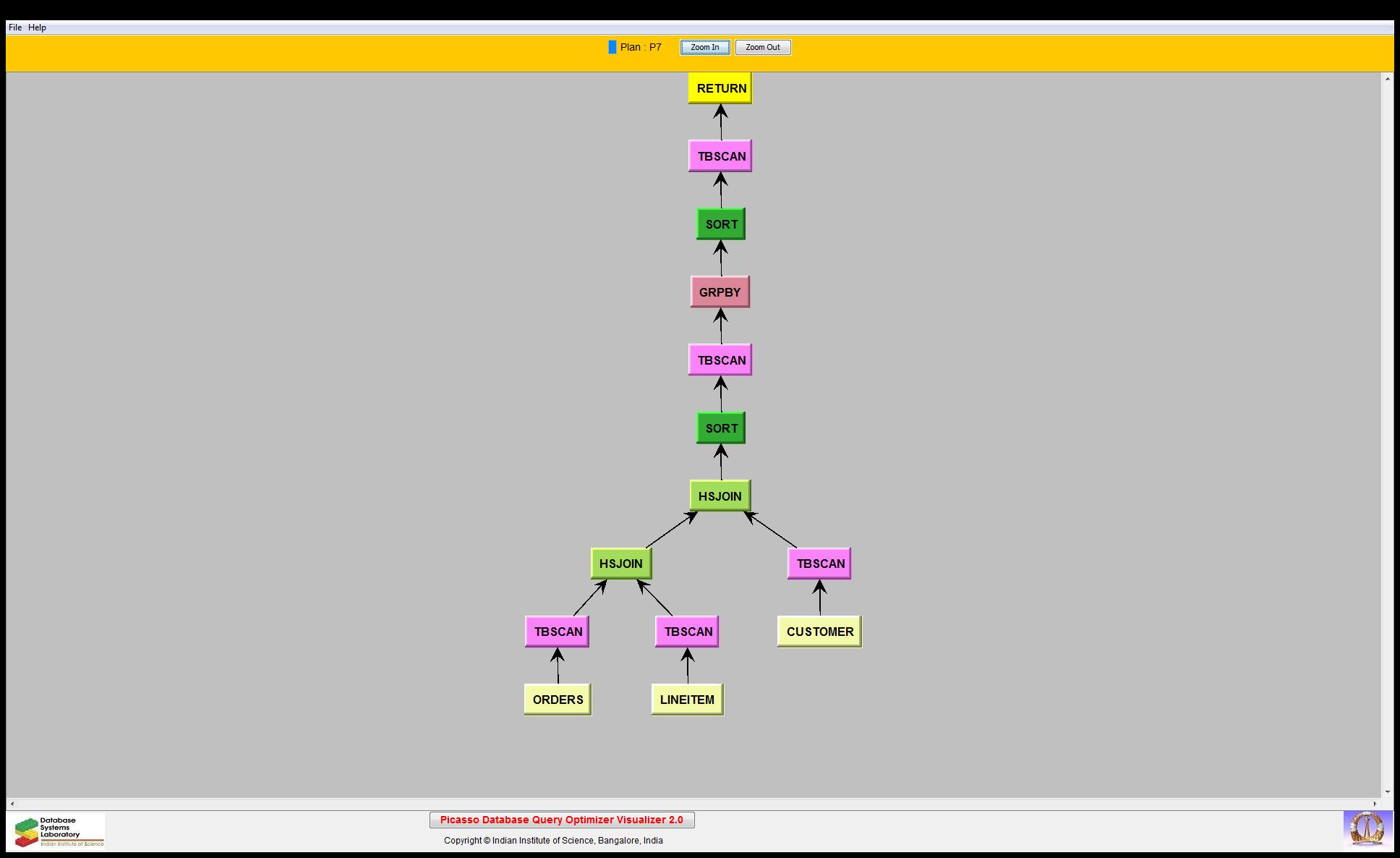Click the horizontal scrollbar right arrow
Image resolution: width=1400 pixels, height=858 pixels.
(x=1375, y=804)
